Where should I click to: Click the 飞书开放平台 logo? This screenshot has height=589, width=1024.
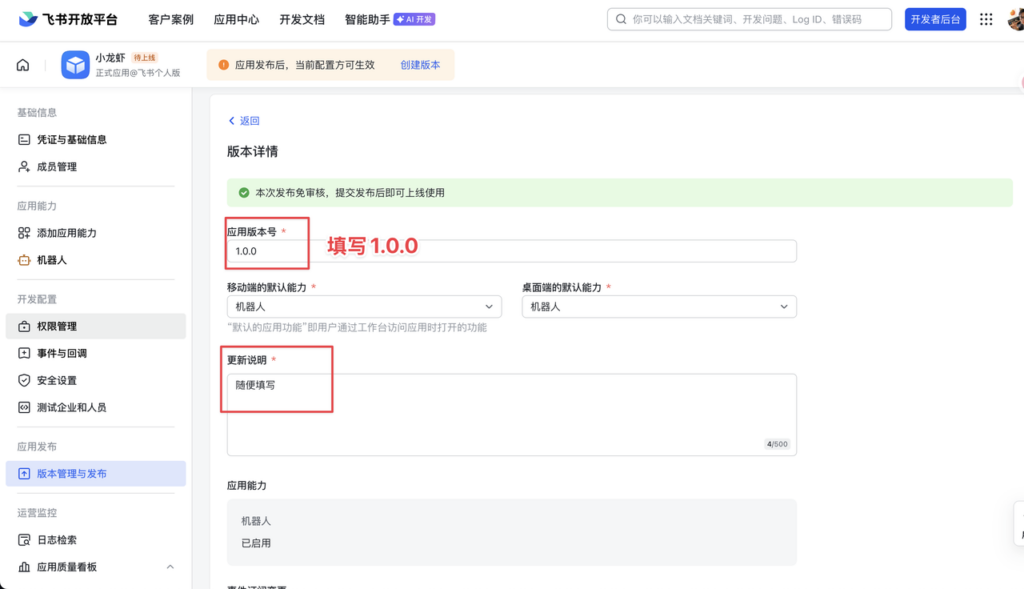click(68, 19)
